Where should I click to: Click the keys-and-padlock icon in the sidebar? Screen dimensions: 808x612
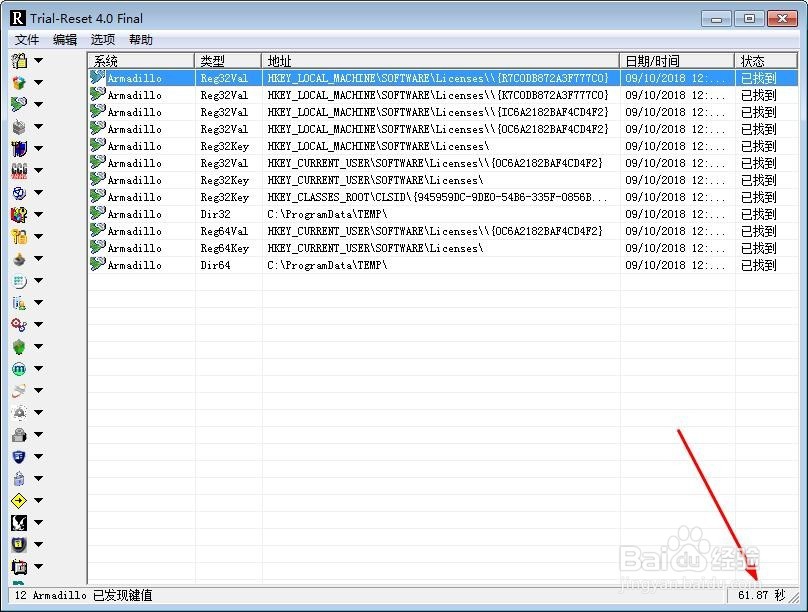point(19,61)
